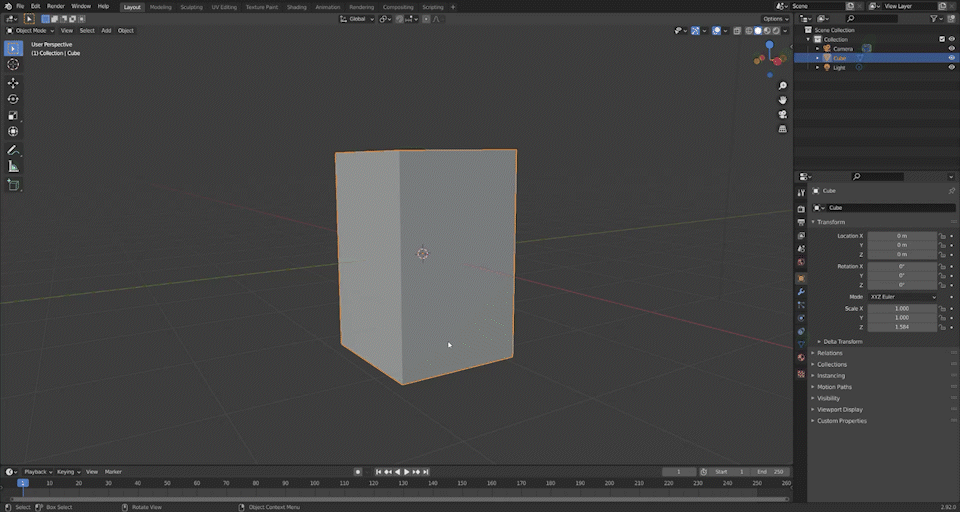Select the Move tool in the toolbar

tap(13, 83)
